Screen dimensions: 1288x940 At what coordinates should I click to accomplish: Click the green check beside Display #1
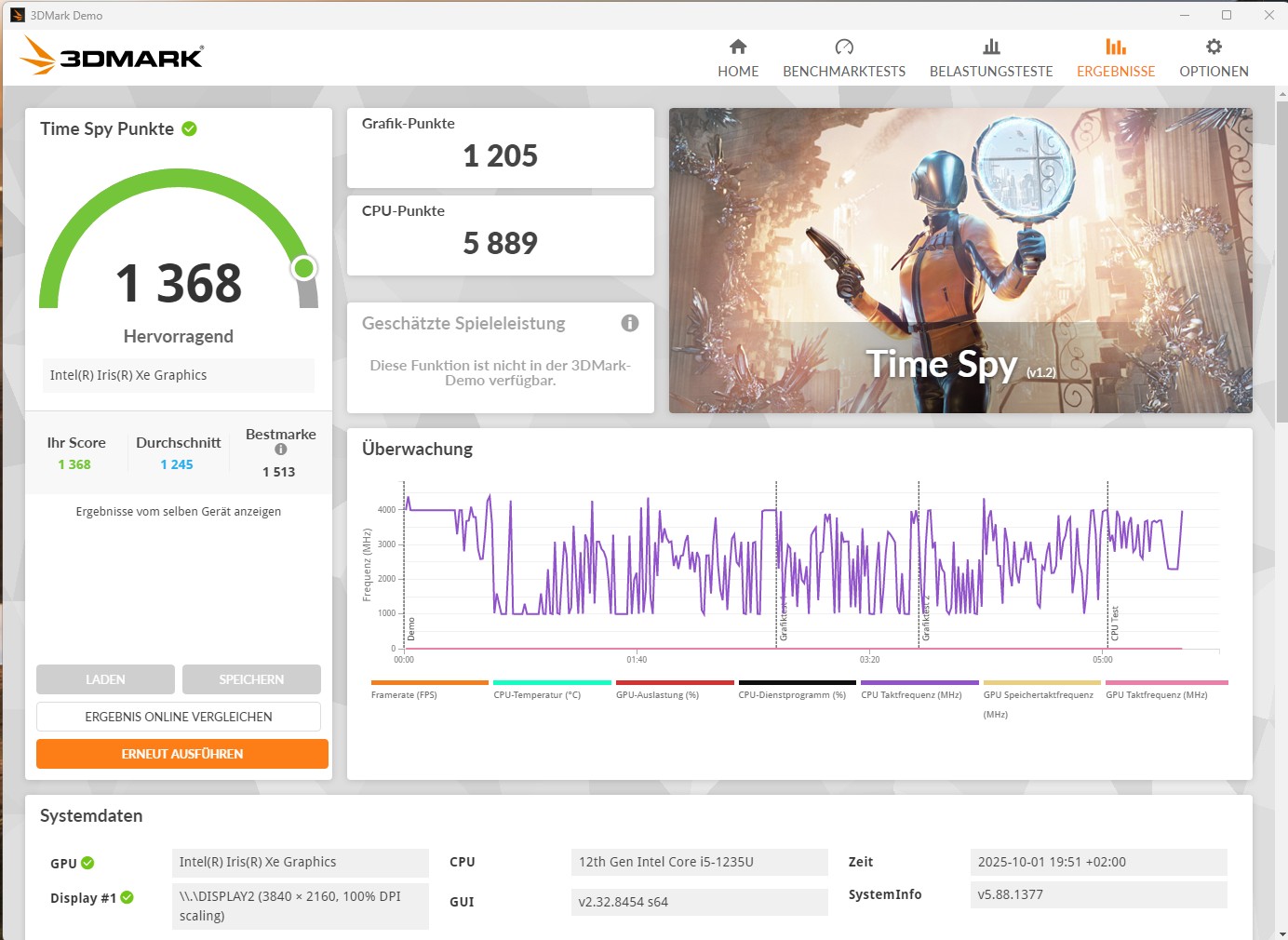(x=127, y=897)
